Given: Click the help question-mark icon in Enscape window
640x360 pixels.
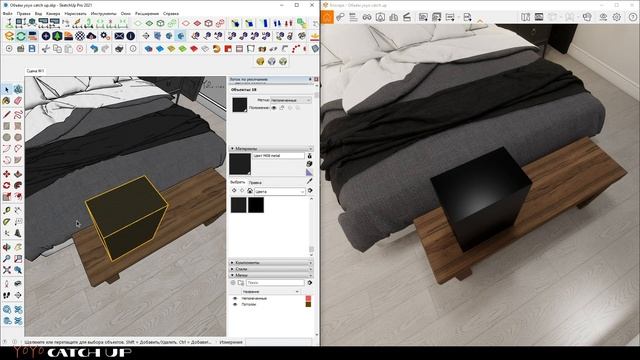Looking at the screenshot, I should tap(633, 17).
